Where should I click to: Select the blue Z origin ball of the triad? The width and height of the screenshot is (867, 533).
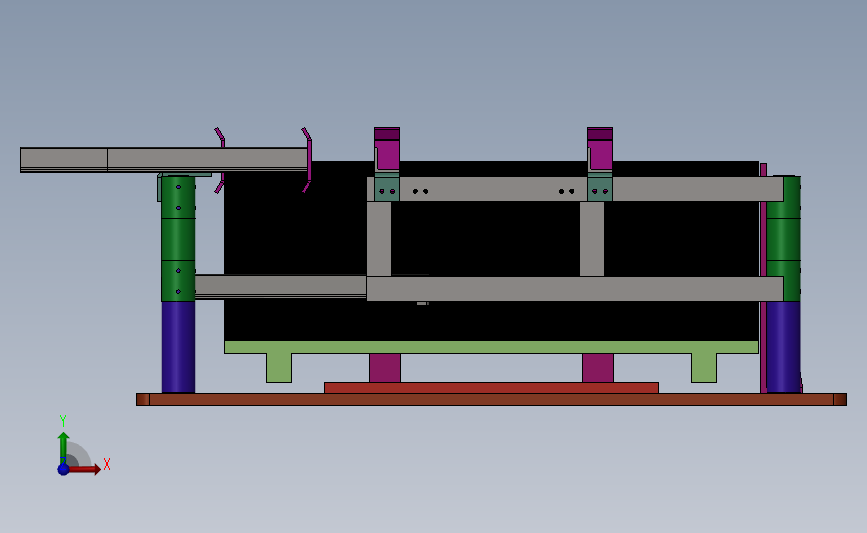pyautogui.click(x=63, y=469)
